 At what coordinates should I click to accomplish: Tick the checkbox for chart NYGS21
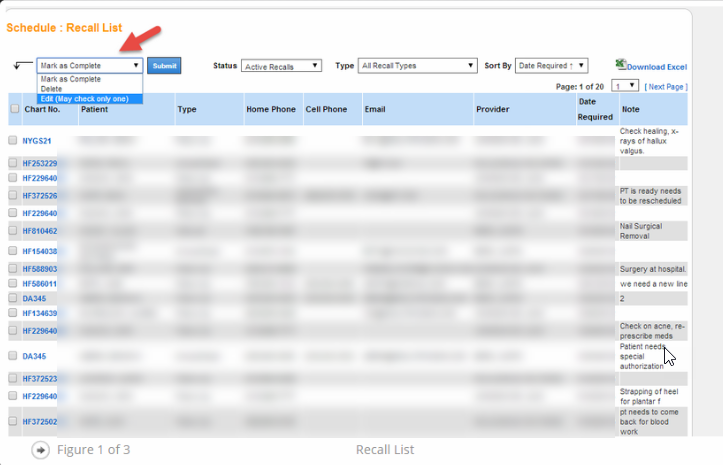tap(13, 141)
